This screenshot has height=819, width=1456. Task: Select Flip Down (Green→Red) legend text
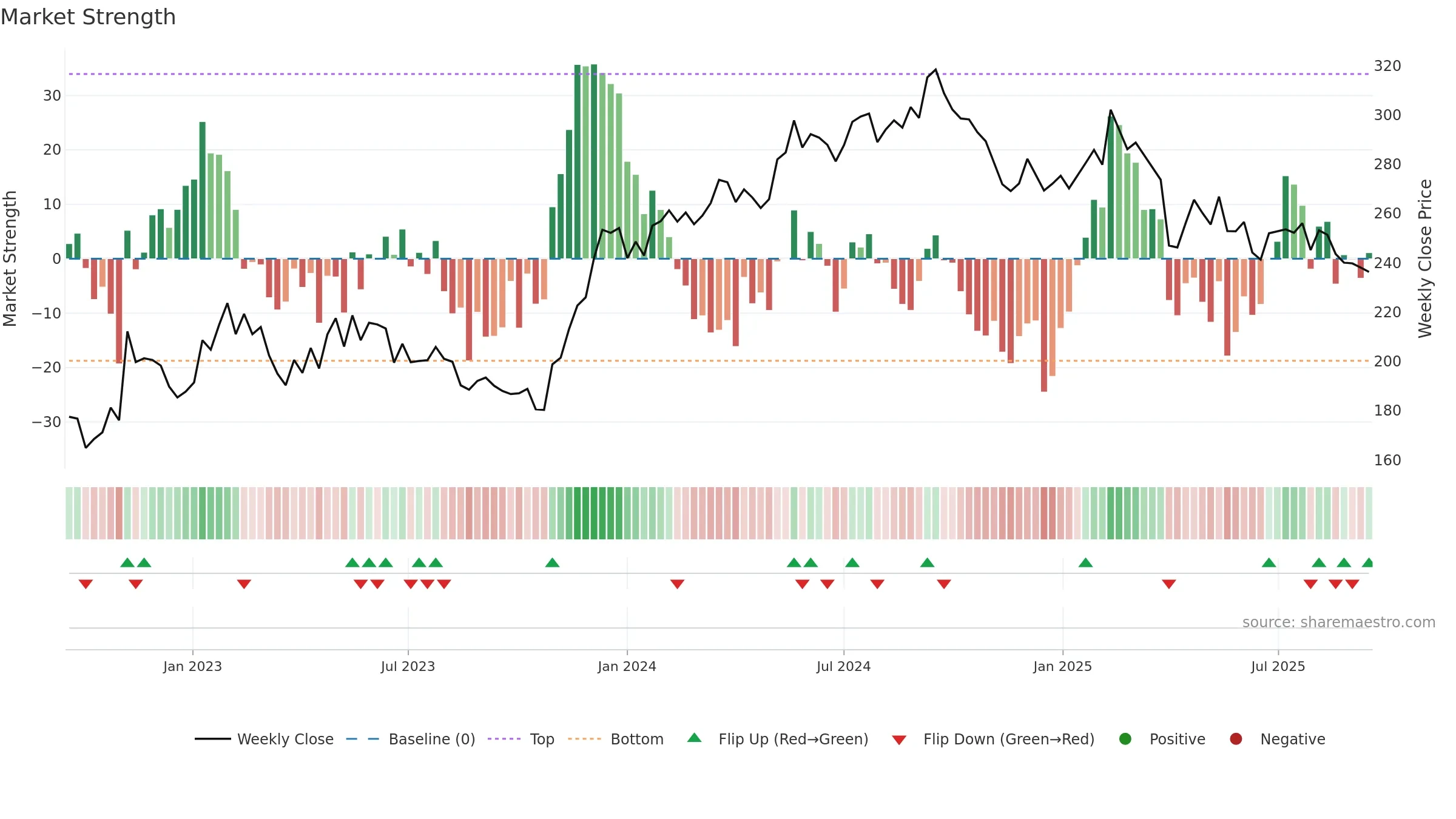1009,739
